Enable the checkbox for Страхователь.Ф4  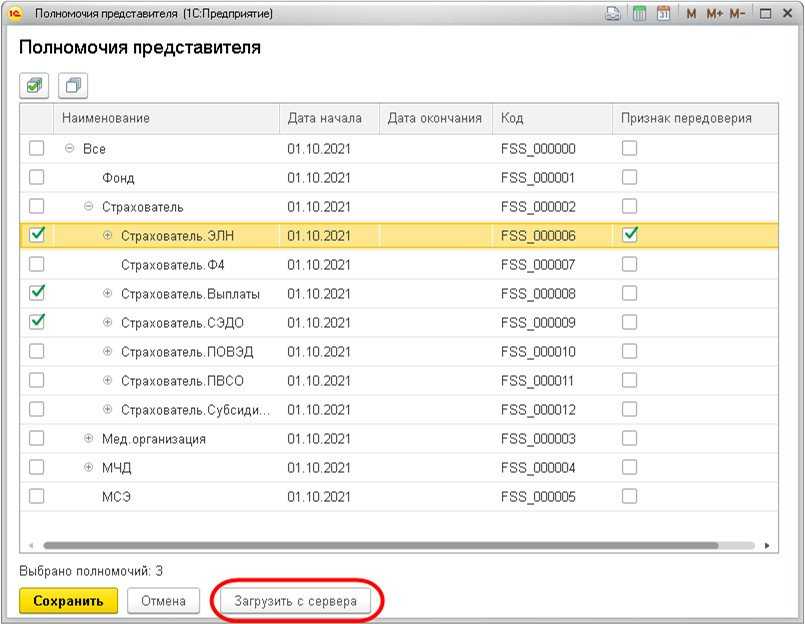(x=37, y=264)
